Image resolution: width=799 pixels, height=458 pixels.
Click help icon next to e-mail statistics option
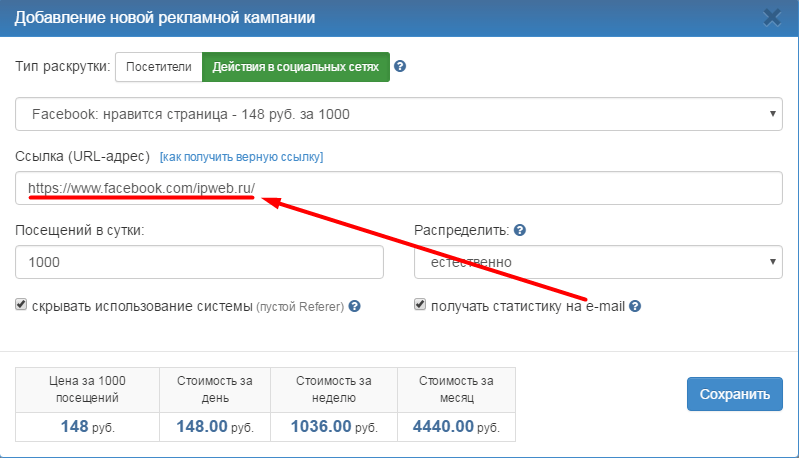tap(635, 307)
